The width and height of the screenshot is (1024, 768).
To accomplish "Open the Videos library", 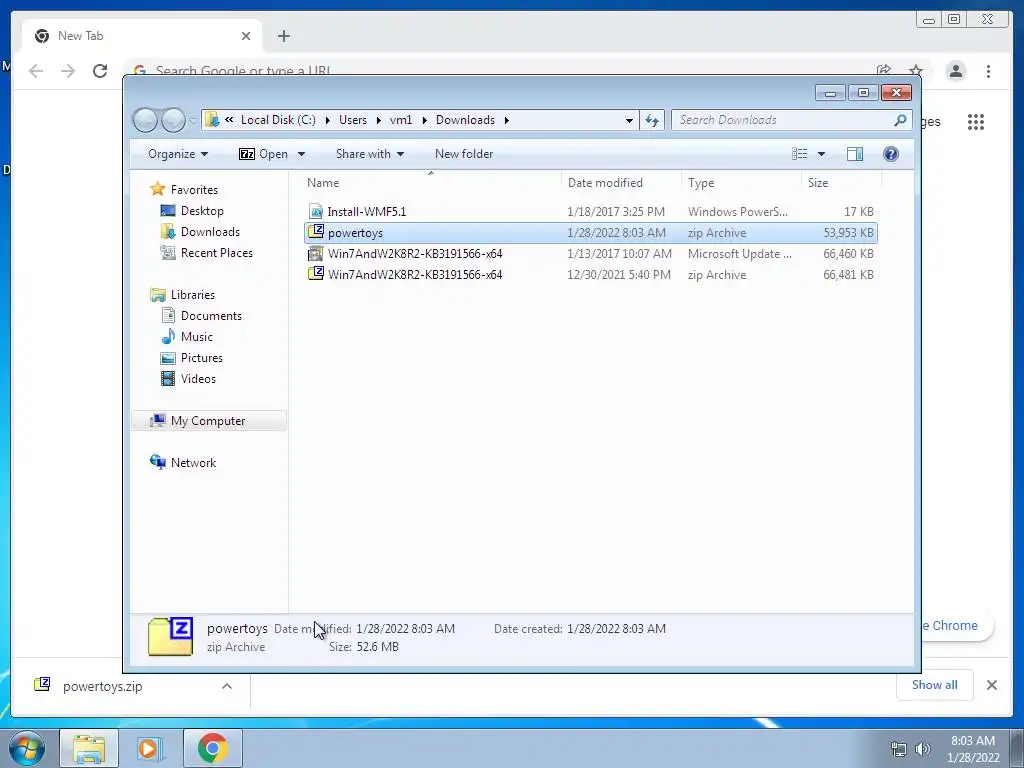I will click(x=198, y=379).
